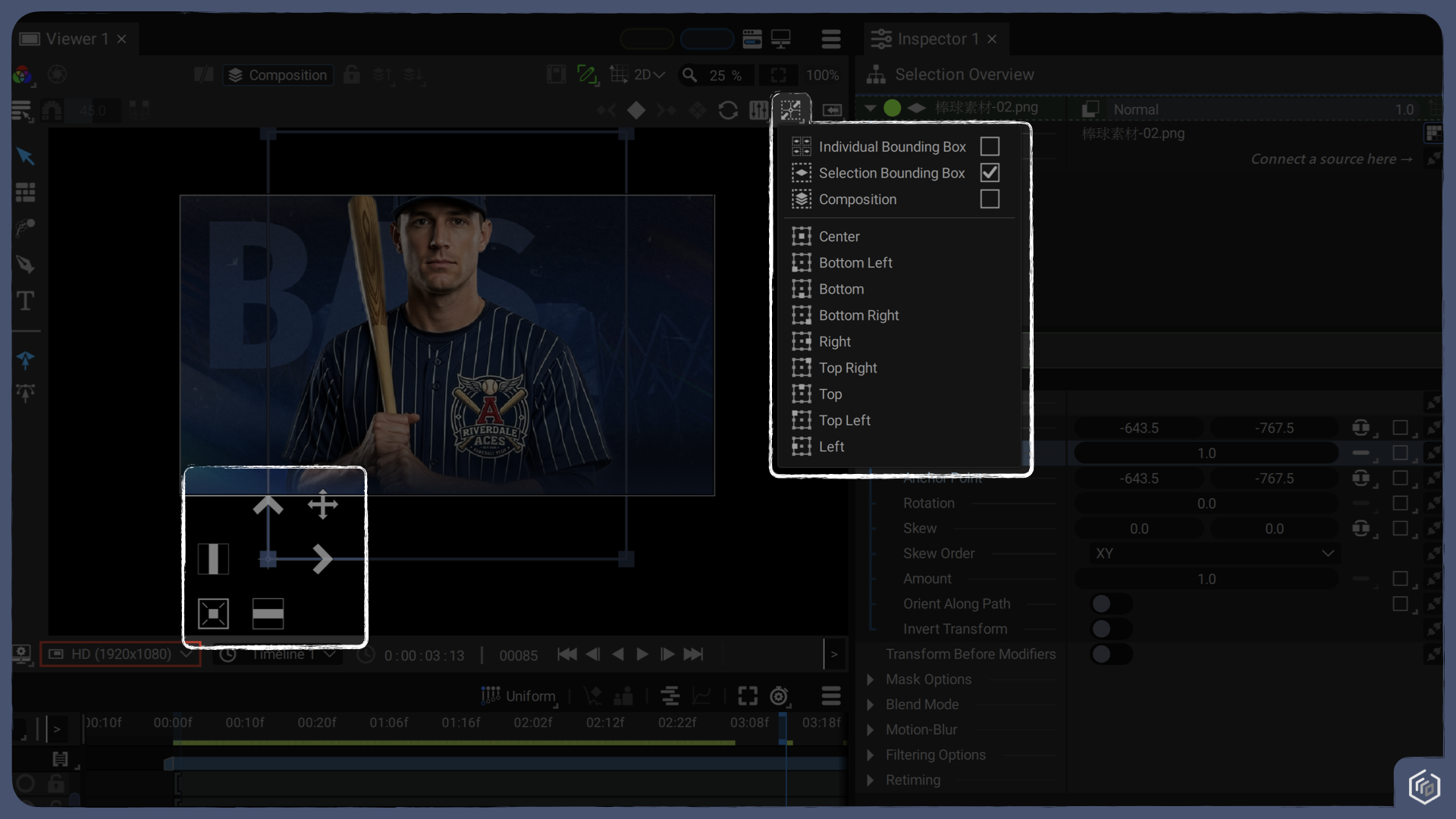Select the Pen tool in sidebar

tap(25, 265)
